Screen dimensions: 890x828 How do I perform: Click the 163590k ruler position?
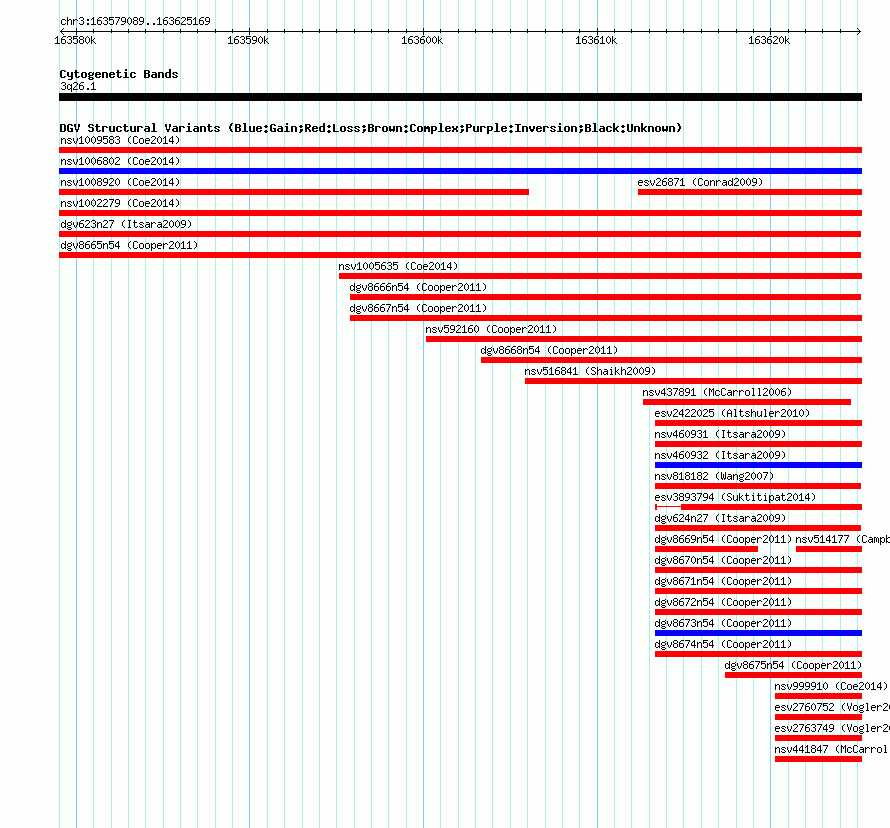point(248,40)
